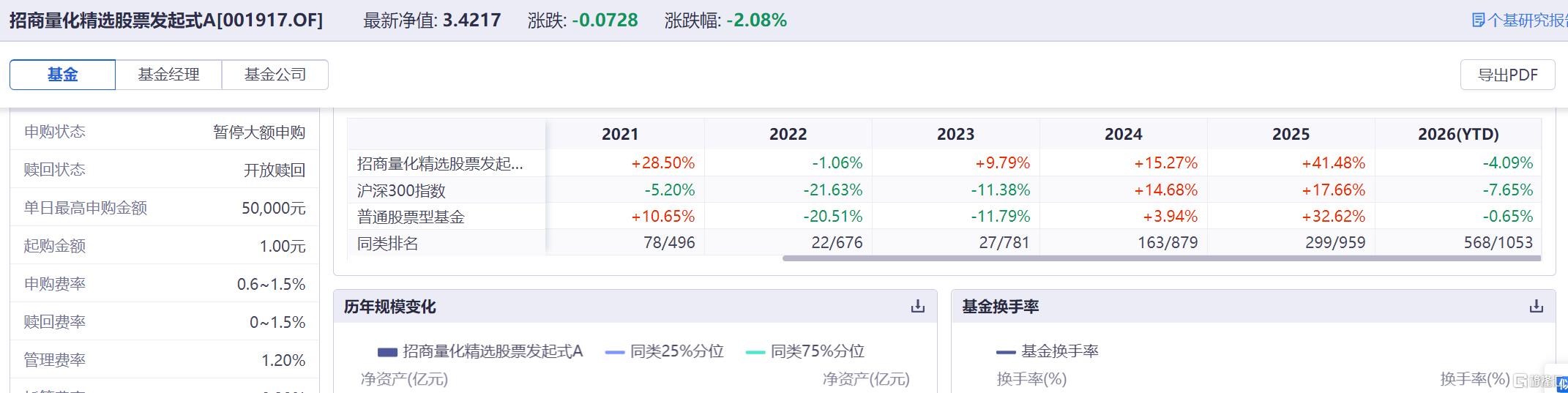Click the 299/959 ranking cell
The height and width of the screenshot is (393, 1568).
[x=1335, y=243]
